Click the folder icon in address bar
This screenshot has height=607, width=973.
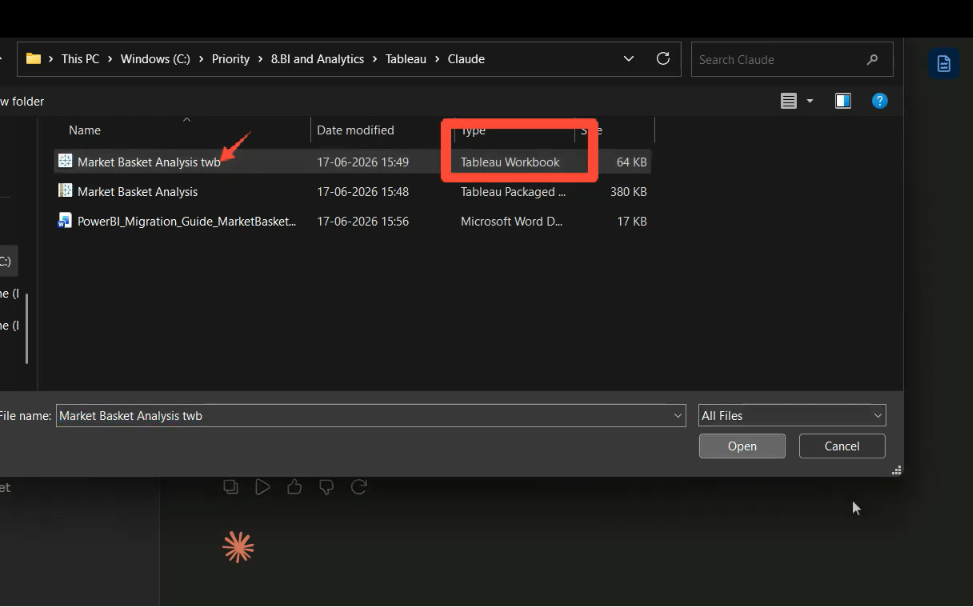coord(34,59)
